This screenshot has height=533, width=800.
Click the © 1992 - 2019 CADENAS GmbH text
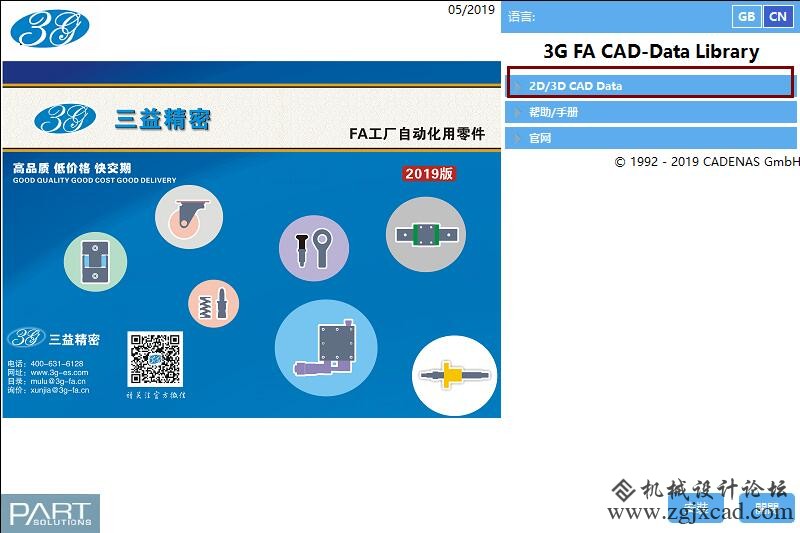click(707, 162)
